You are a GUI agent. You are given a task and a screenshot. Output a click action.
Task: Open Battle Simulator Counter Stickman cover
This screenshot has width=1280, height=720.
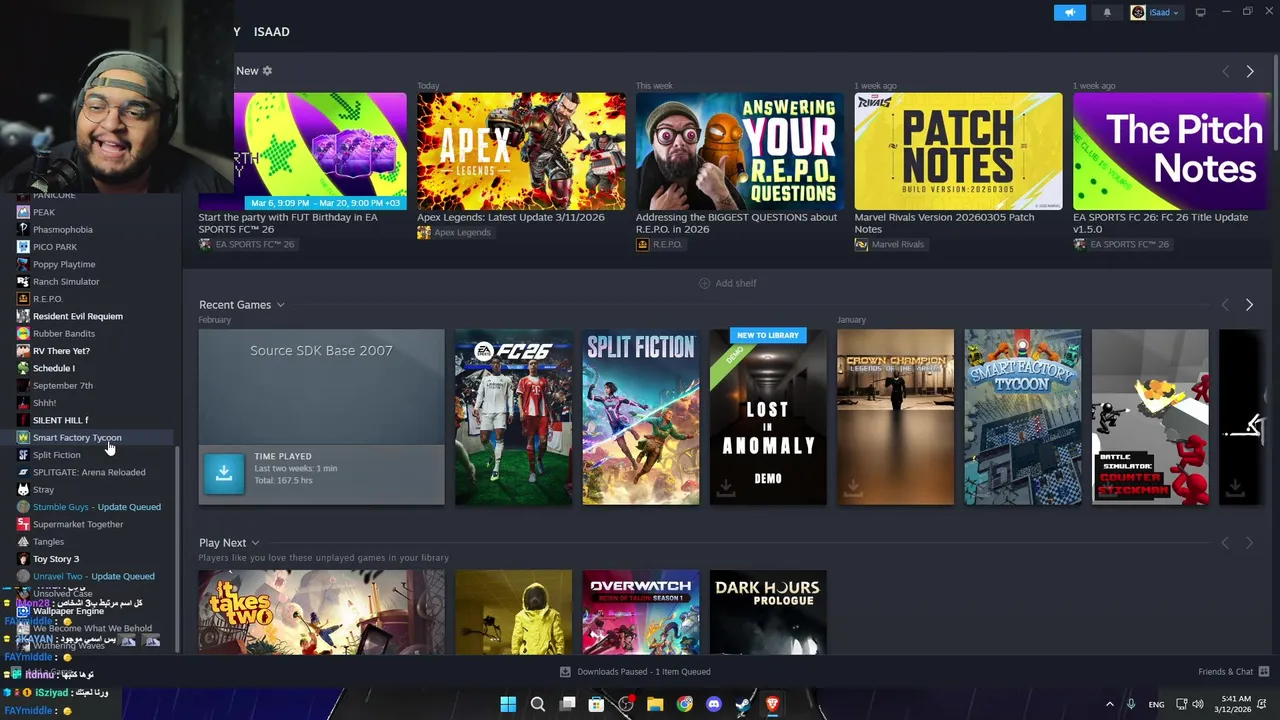tap(1150, 417)
